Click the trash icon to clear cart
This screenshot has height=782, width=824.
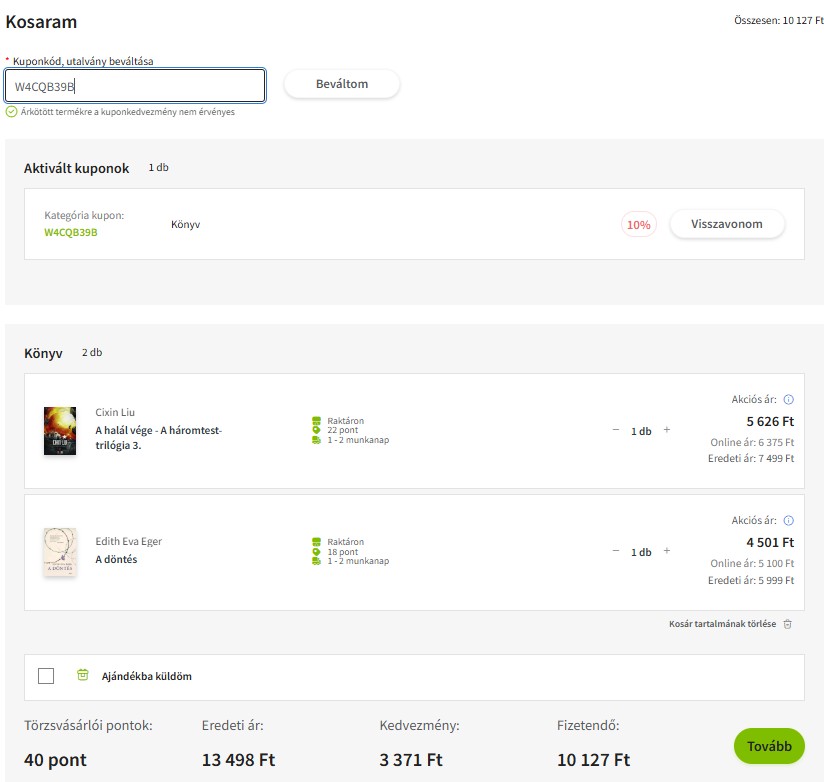[x=787, y=624]
